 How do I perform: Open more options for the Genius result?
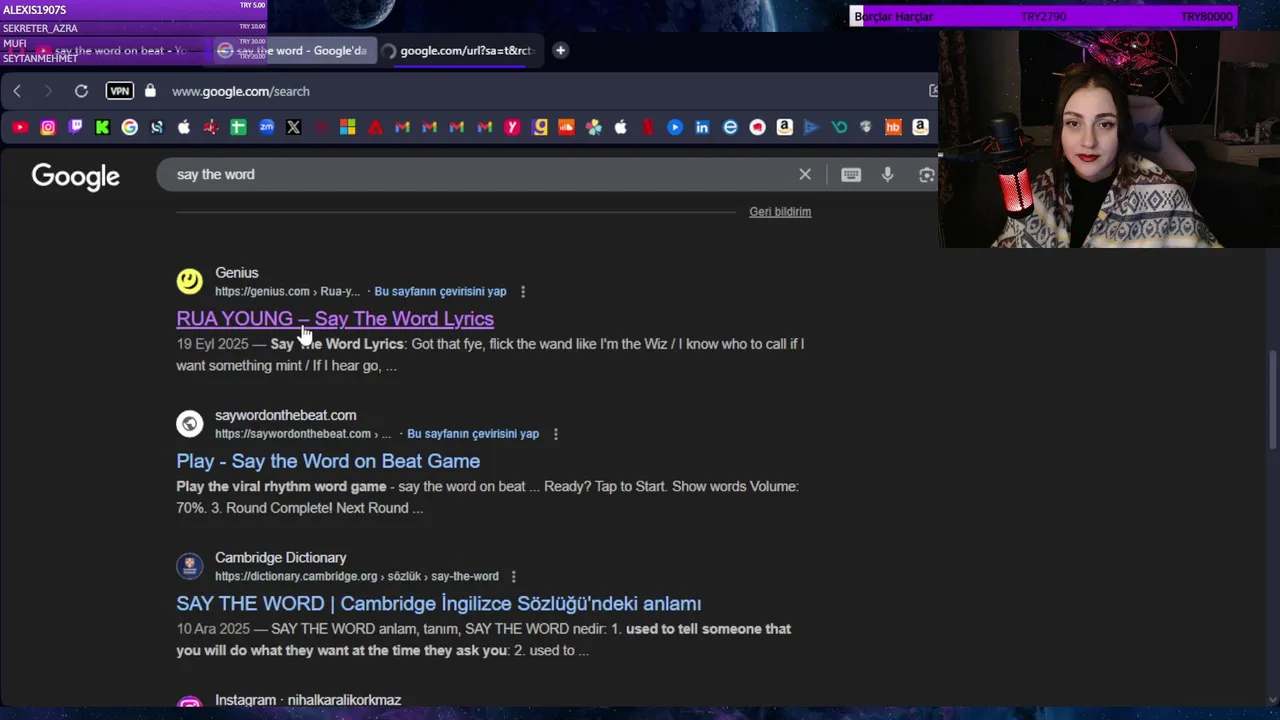coord(523,291)
